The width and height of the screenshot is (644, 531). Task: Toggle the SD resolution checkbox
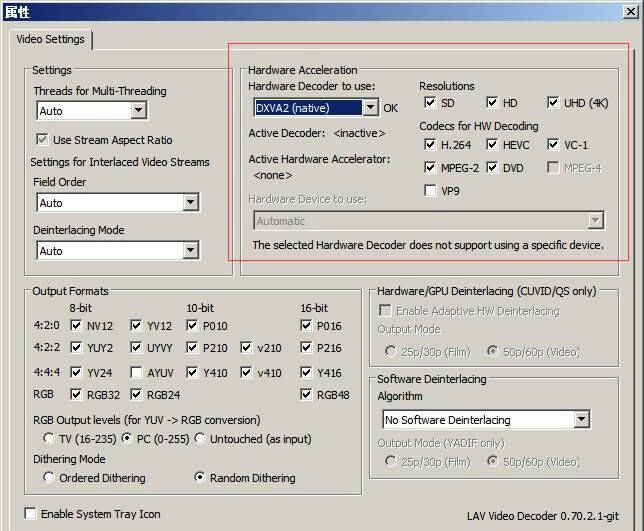coord(430,102)
